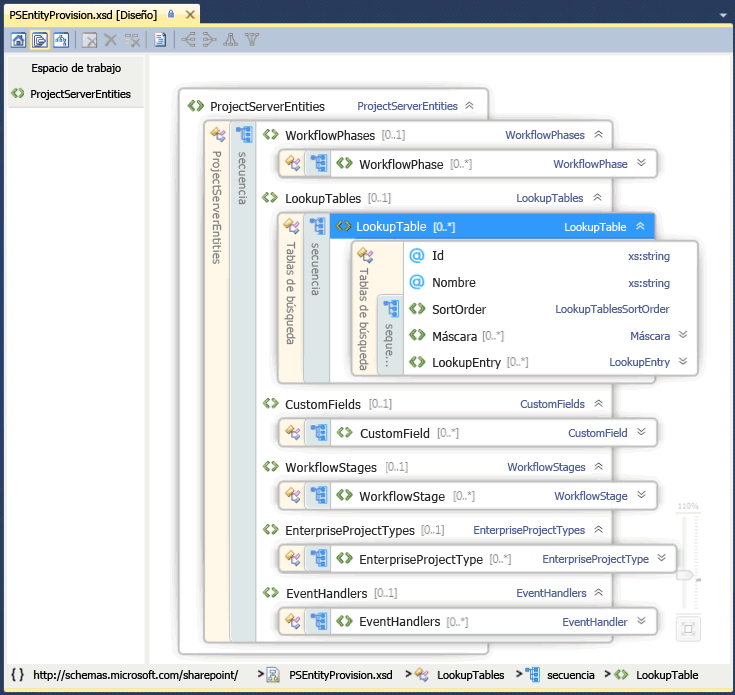This screenshot has height=695, width=735.
Task: Collapse the selected LookupTable element
Action: click(640, 226)
